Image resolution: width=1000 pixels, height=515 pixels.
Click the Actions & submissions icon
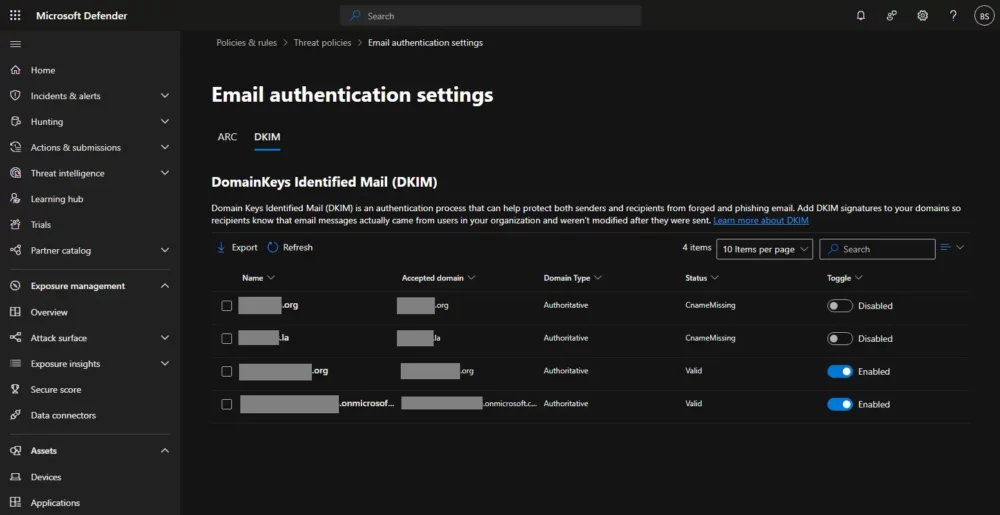pyautogui.click(x=15, y=147)
